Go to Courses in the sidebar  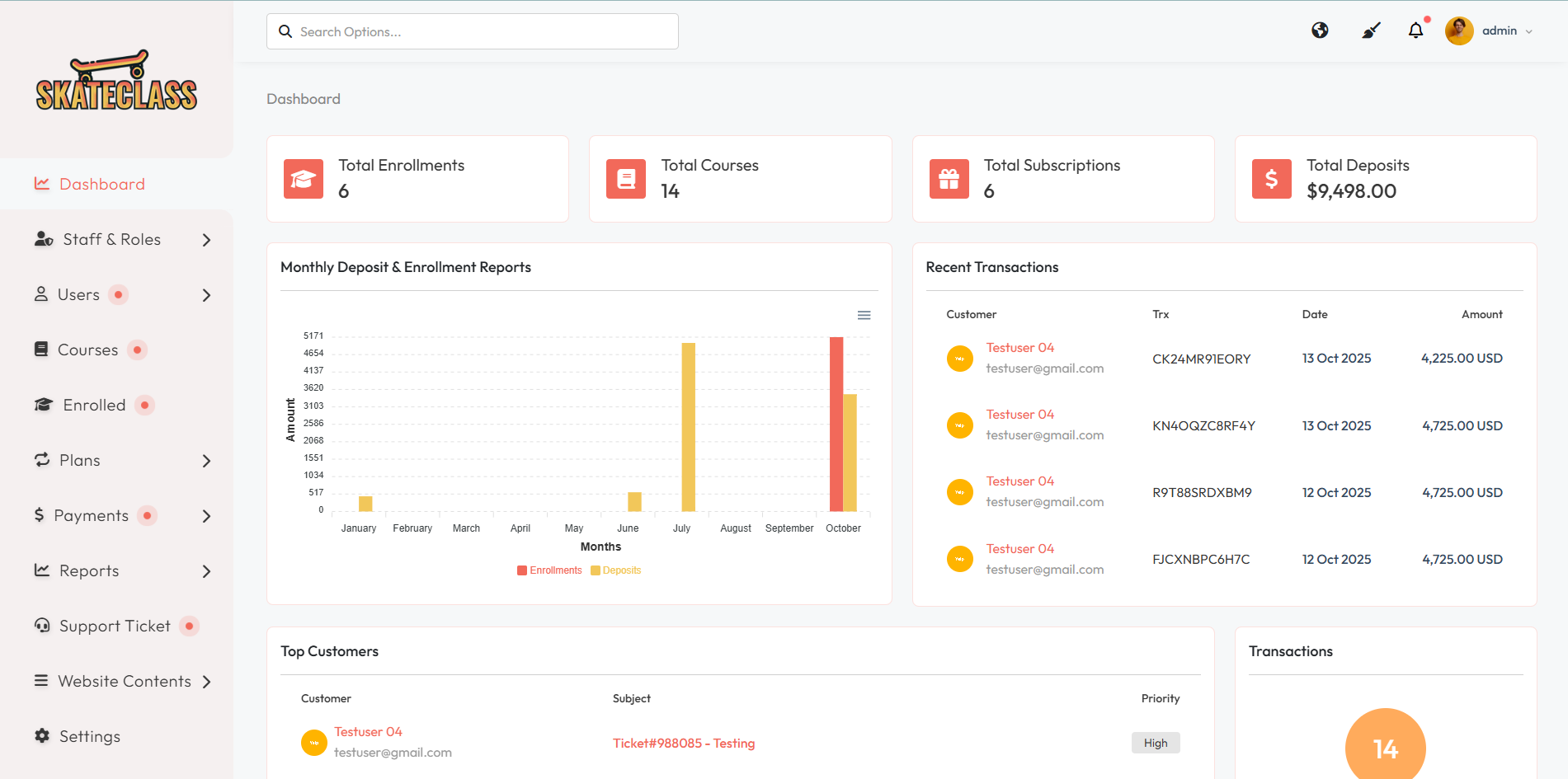tap(87, 350)
